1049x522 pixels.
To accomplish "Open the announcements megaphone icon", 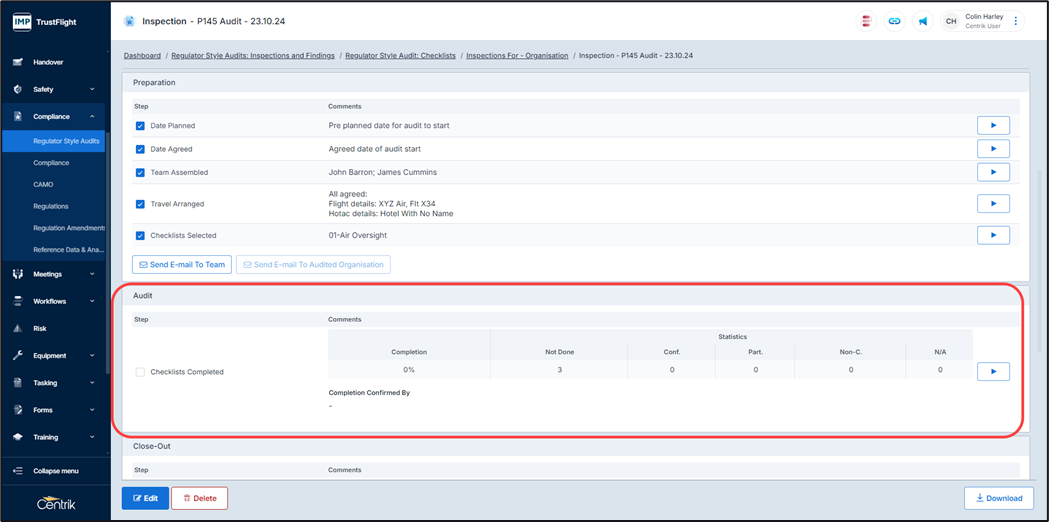I will (922, 21).
